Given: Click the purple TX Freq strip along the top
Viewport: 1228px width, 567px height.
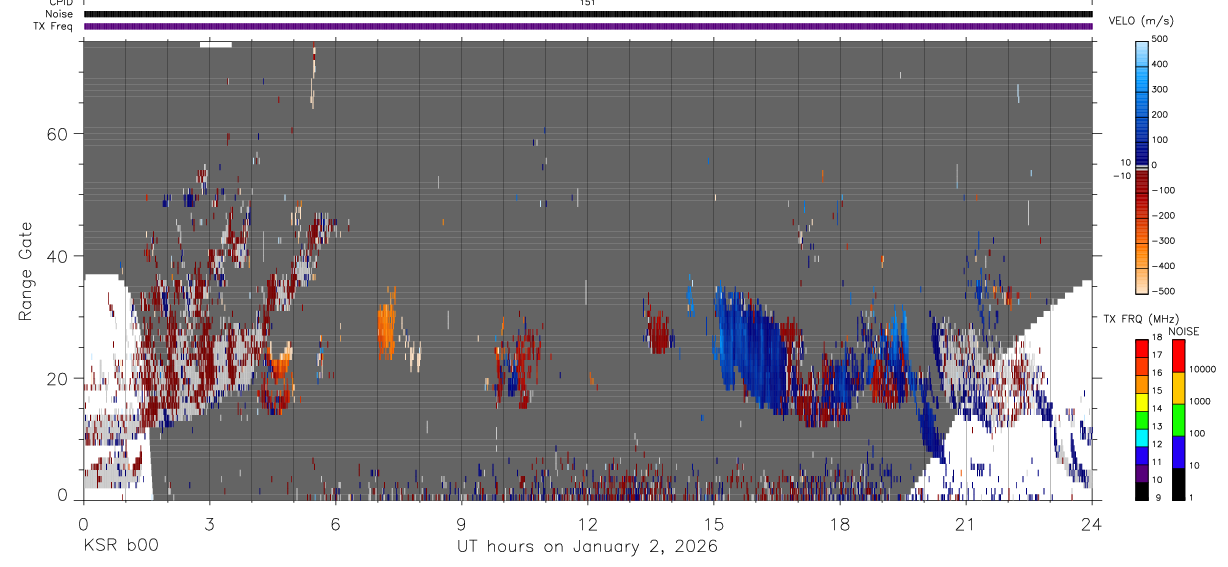Looking at the screenshot, I should tap(588, 26).
